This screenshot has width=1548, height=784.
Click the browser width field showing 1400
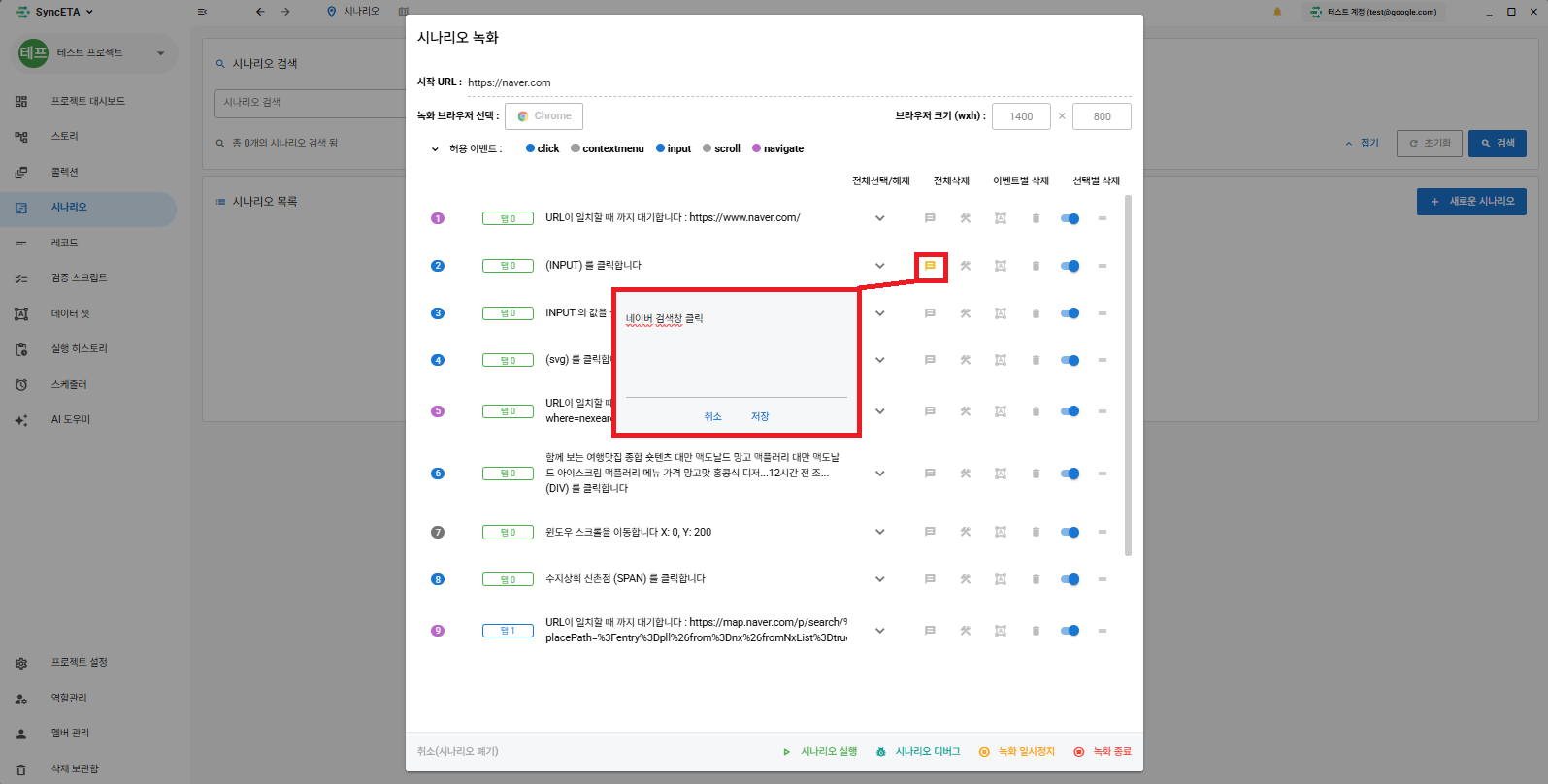[x=1022, y=116]
